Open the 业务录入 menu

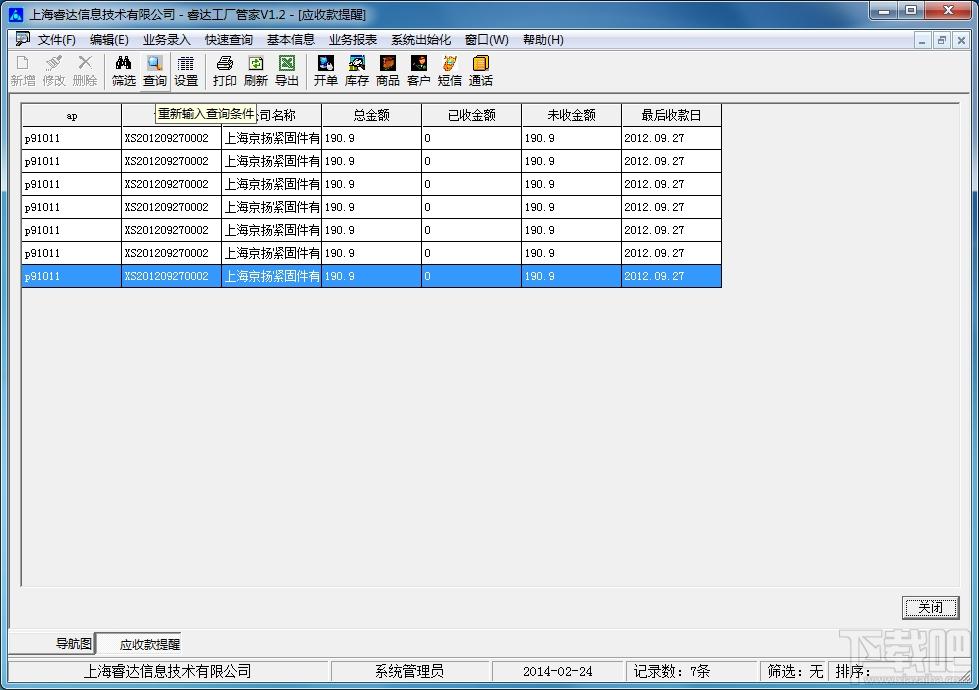click(x=167, y=39)
